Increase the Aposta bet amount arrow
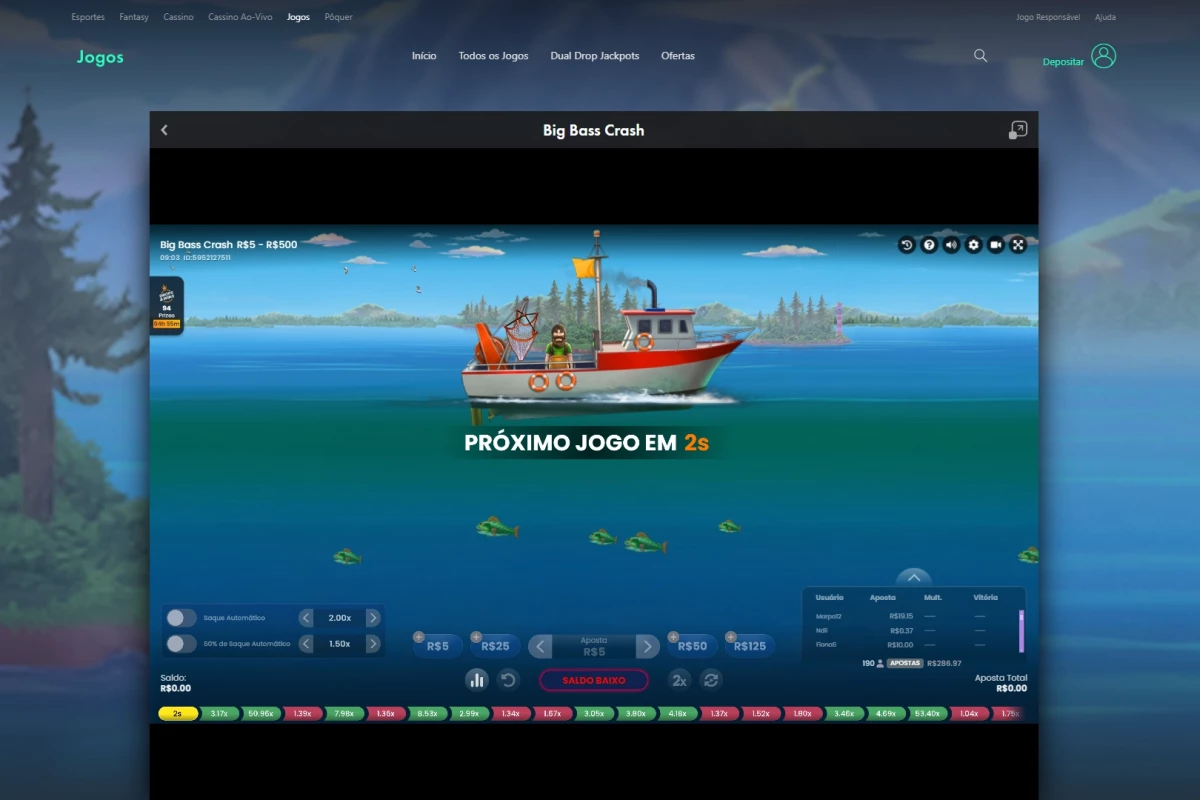 coord(648,646)
